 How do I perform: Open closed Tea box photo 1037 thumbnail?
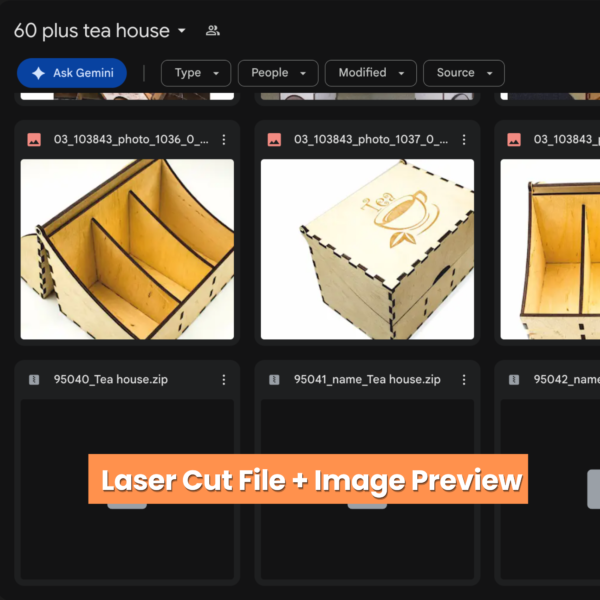367,249
